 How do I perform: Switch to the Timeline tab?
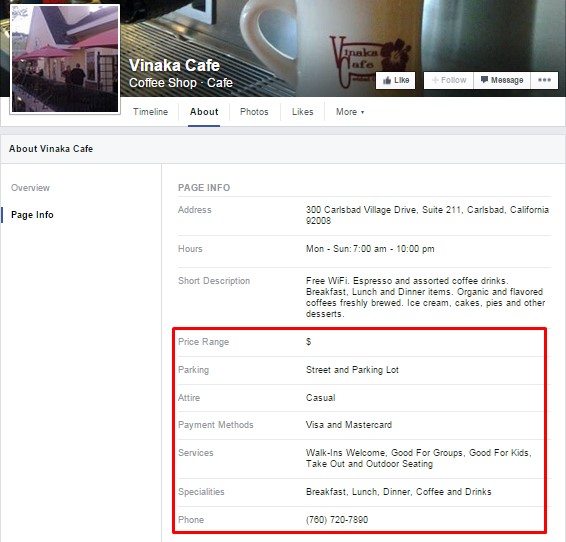[150, 112]
